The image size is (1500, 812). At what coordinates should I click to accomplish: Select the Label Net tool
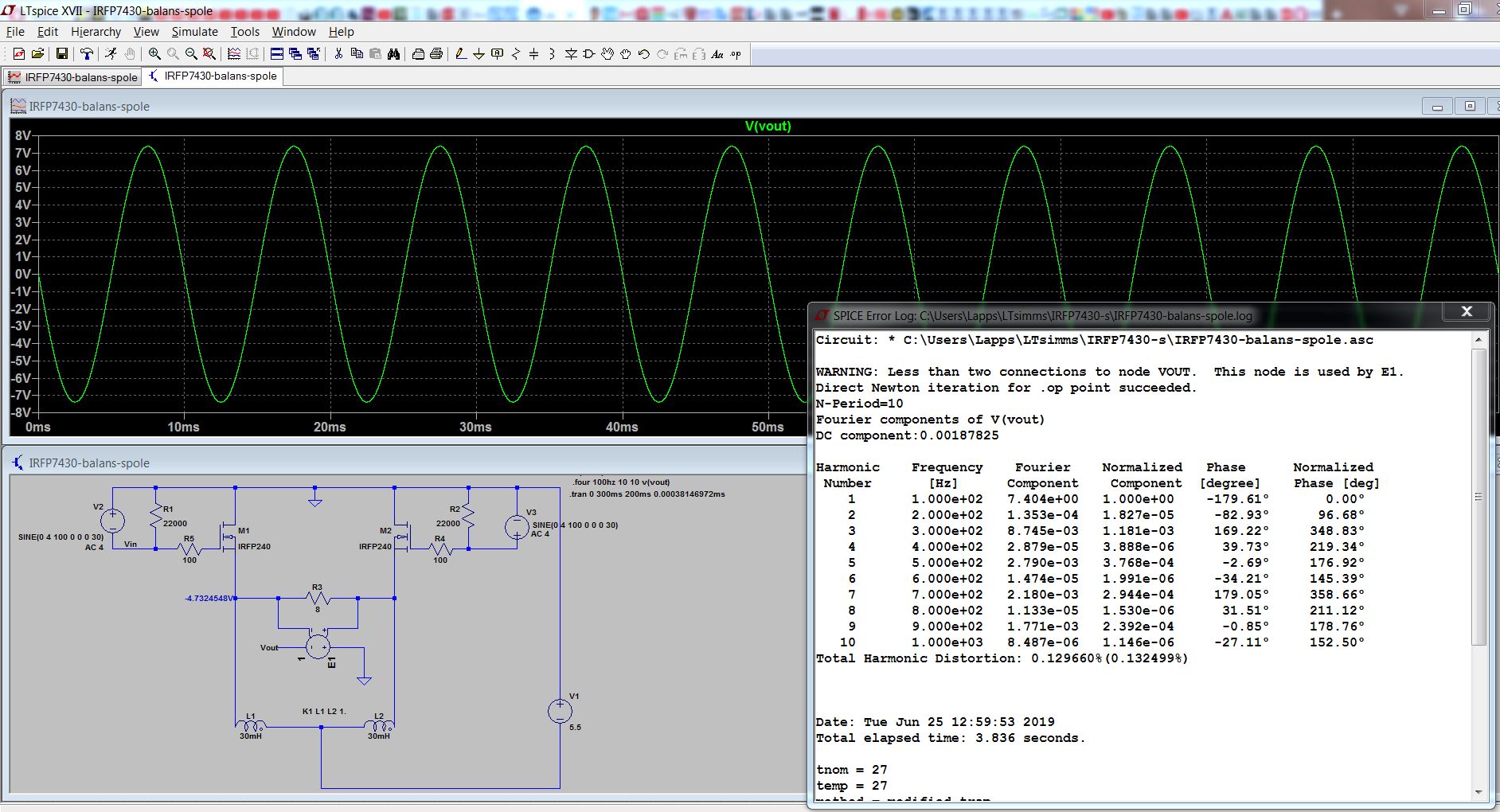(498, 53)
